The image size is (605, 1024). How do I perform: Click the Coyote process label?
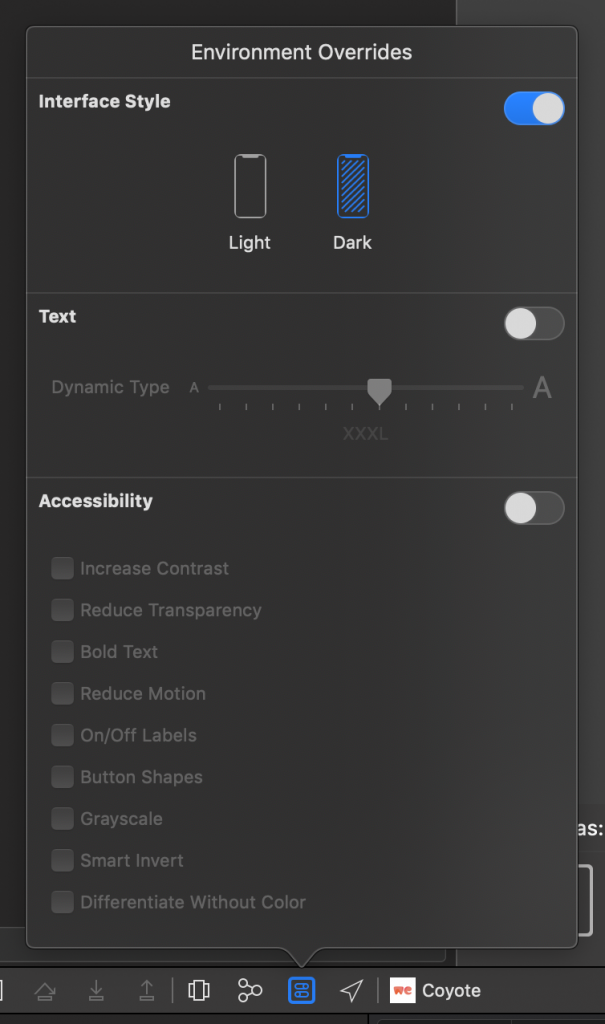coord(450,991)
